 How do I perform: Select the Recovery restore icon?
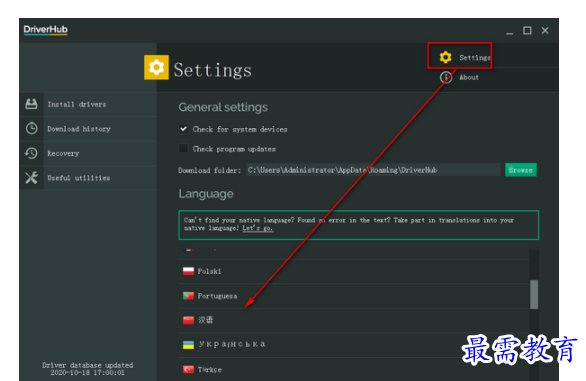pyautogui.click(x=31, y=153)
